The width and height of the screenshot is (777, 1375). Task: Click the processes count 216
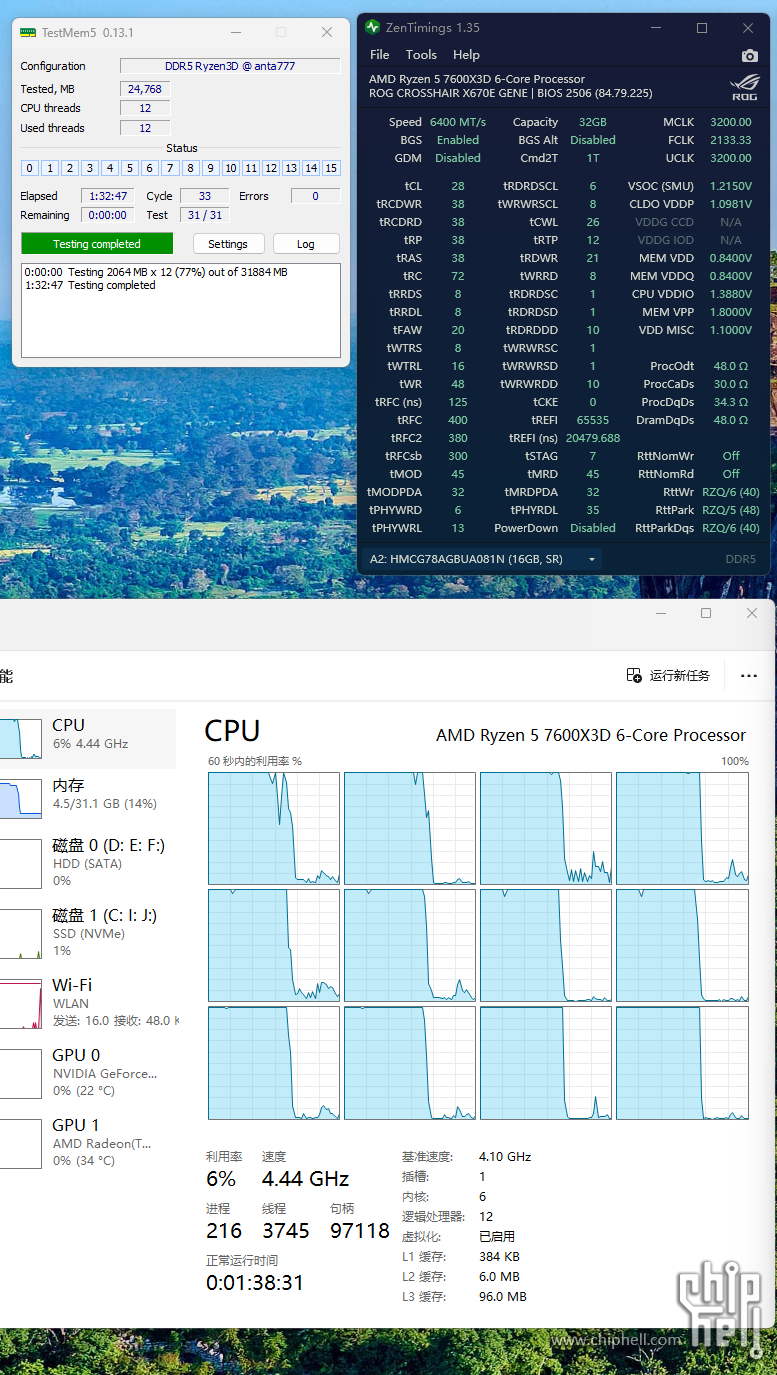click(x=224, y=1231)
